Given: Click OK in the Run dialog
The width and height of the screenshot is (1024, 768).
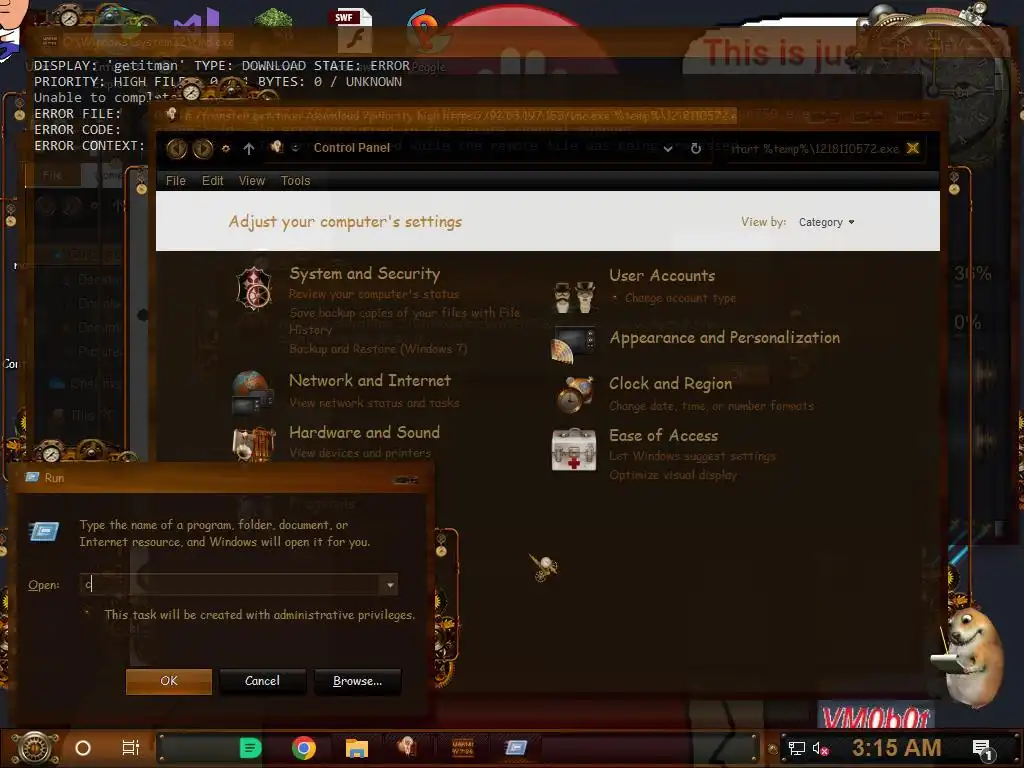Looking at the screenshot, I should (168, 681).
